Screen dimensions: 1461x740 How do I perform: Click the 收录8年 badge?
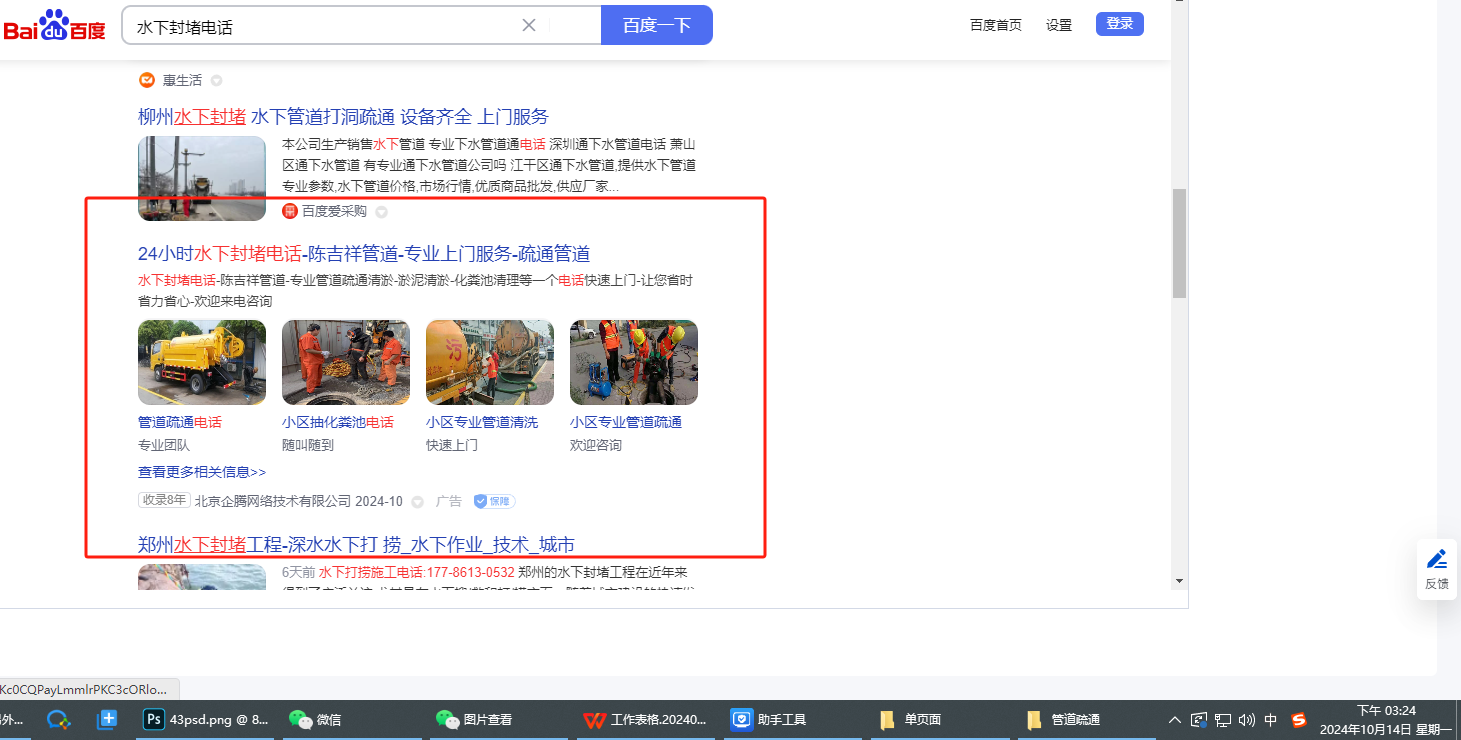click(x=164, y=500)
